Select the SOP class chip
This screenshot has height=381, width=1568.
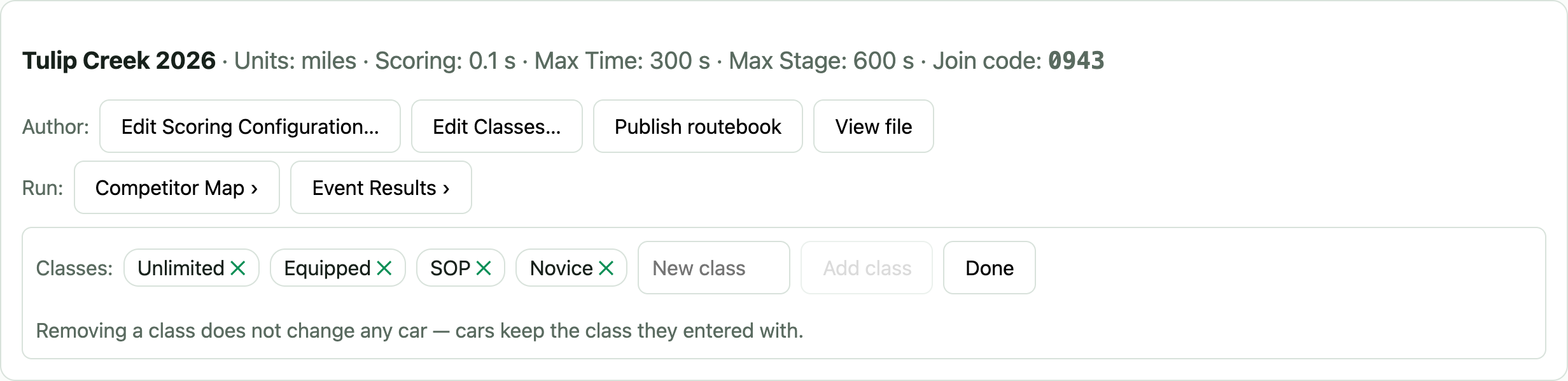click(x=451, y=268)
